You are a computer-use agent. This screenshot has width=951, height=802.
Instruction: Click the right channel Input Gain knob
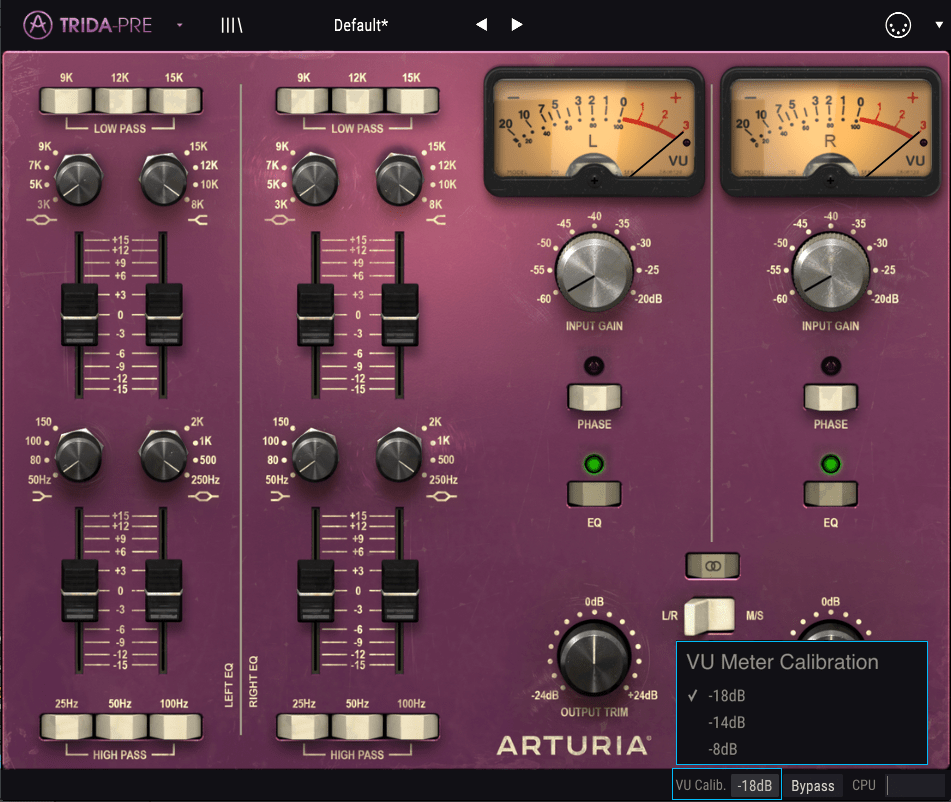[x=831, y=272]
